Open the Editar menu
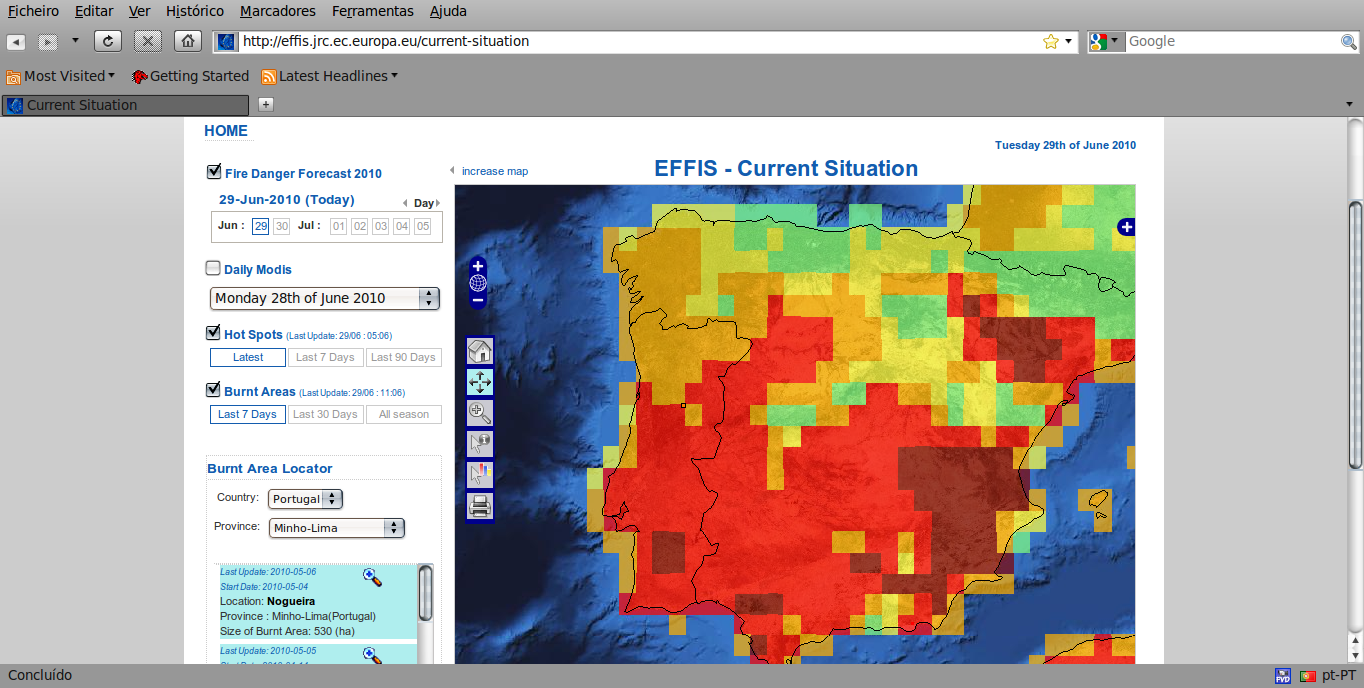Image resolution: width=1364 pixels, height=688 pixels. pyautogui.click(x=94, y=11)
